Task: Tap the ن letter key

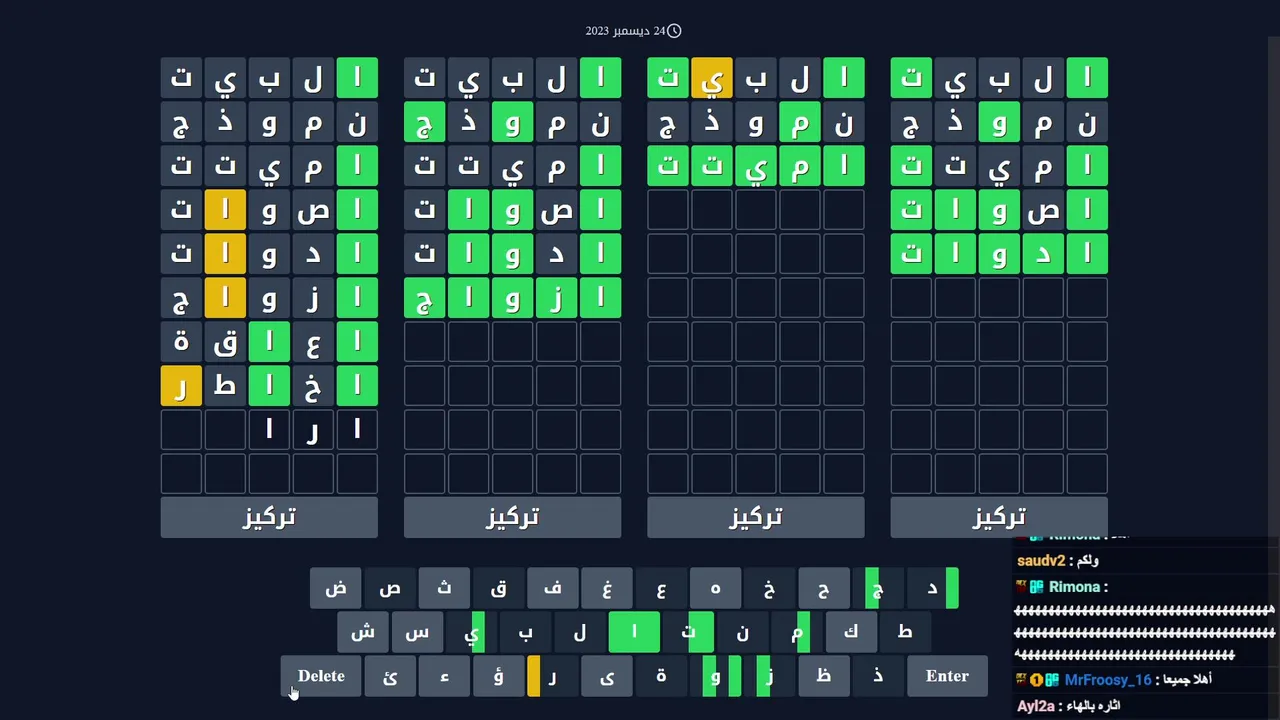Action: (742, 632)
